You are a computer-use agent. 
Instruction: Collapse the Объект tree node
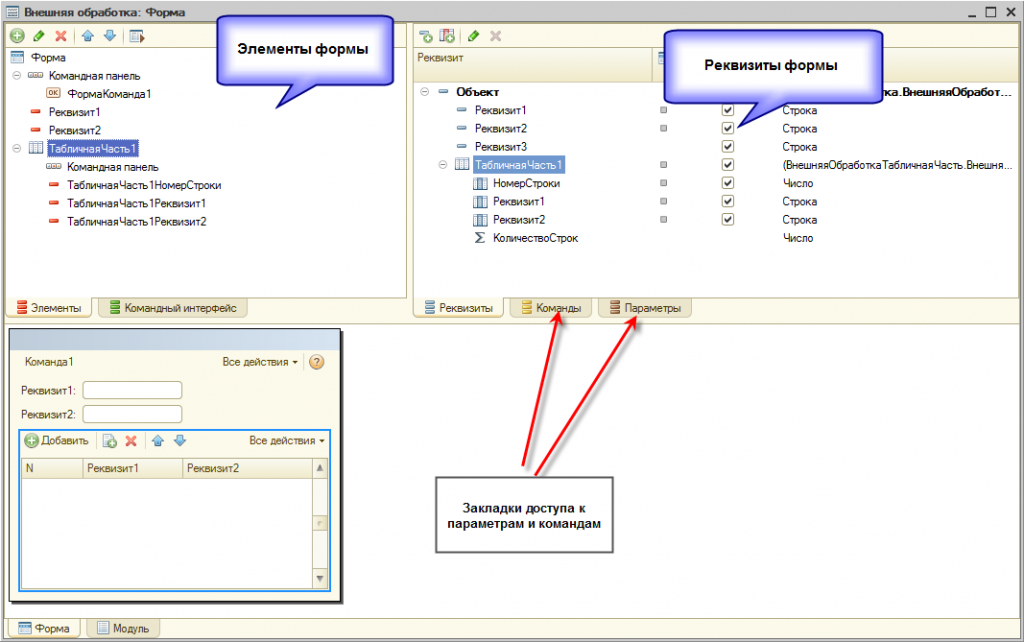coord(424,91)
